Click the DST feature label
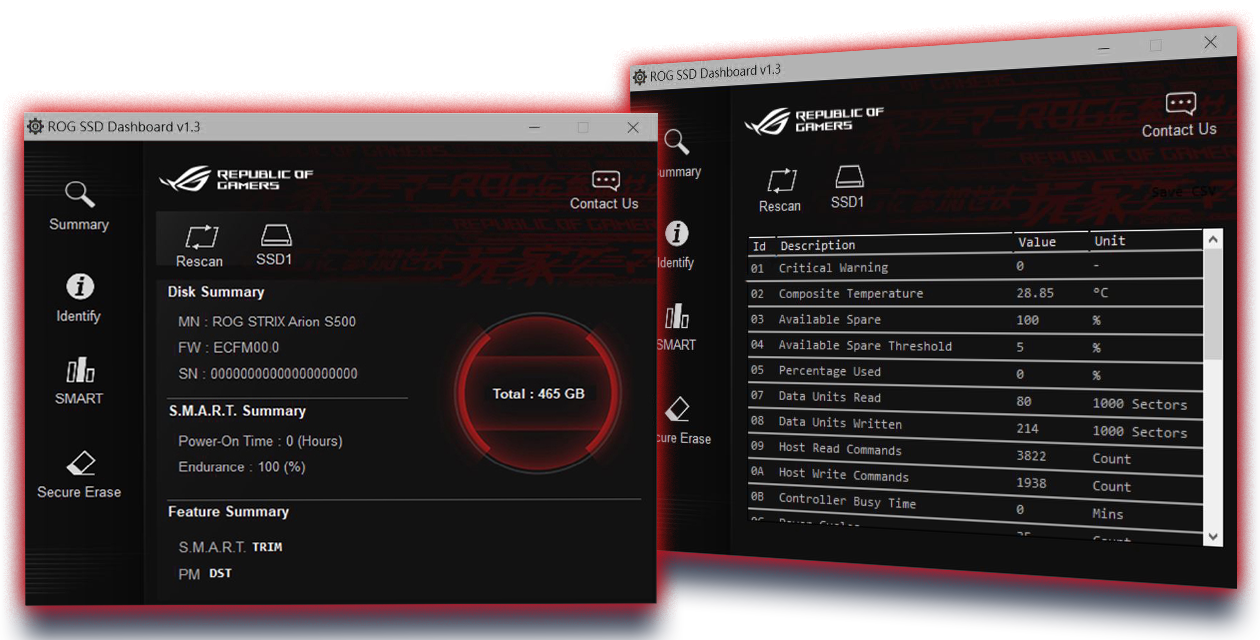1260x640 pixels. coord(220,574)
